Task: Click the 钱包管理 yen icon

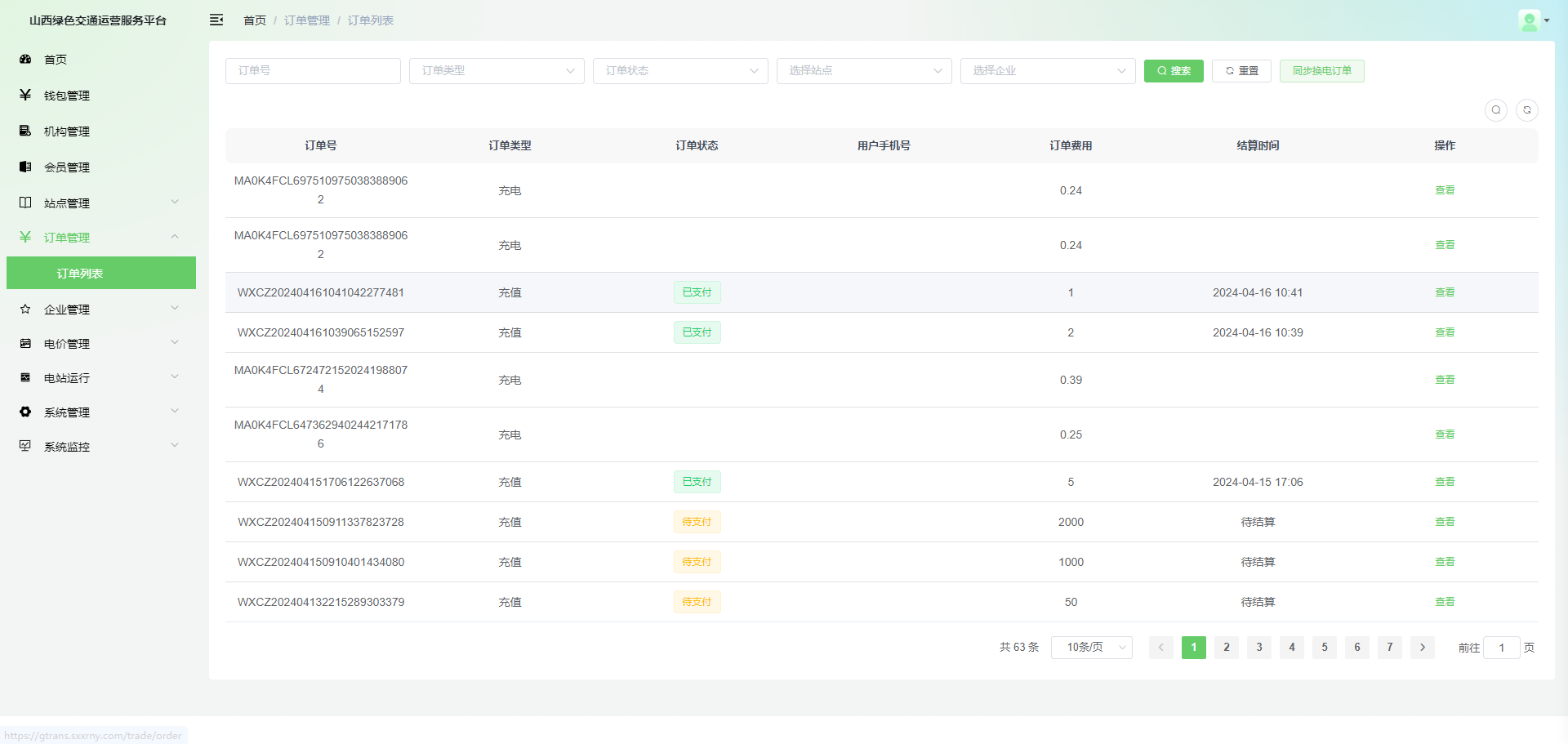Action: (x=25, y=95)
